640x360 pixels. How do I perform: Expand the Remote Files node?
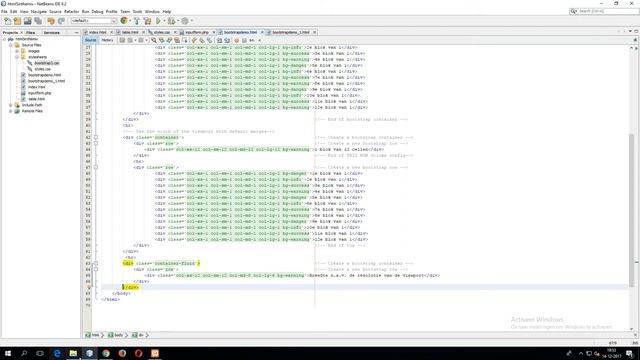coord(11,111)
